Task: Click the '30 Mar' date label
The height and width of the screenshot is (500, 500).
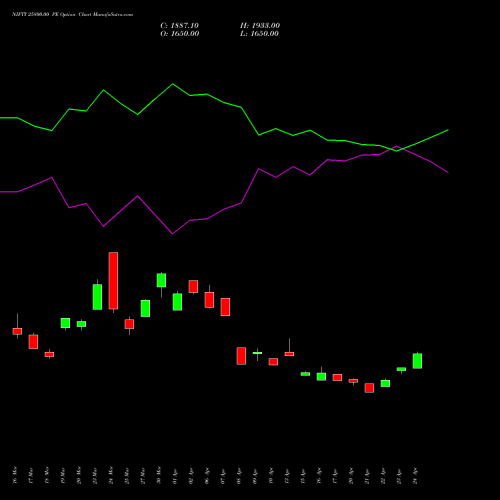Action: [x=159, y=475]
